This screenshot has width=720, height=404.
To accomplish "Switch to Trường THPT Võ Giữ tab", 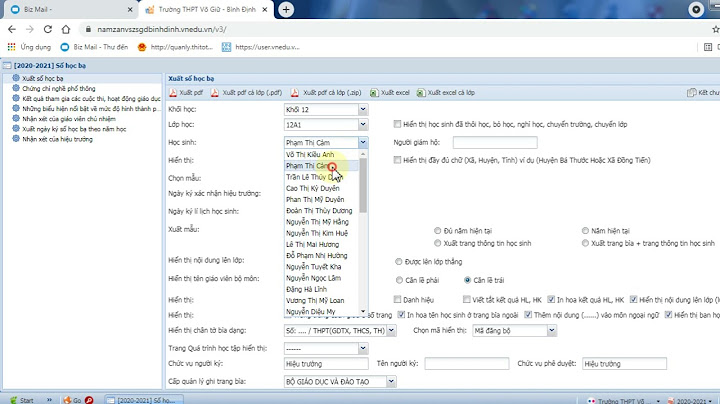I will click(207, 9).
